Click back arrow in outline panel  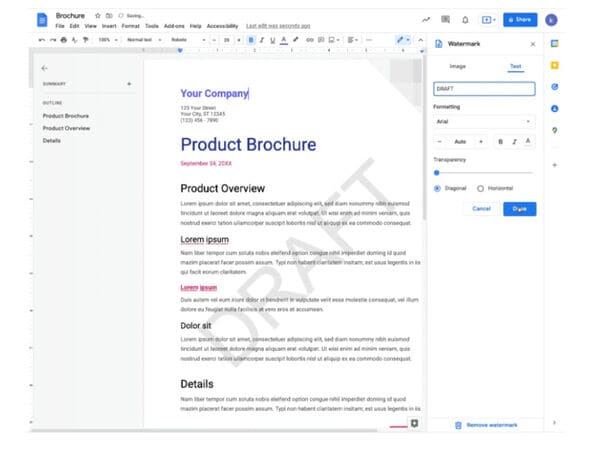(44, 68)
